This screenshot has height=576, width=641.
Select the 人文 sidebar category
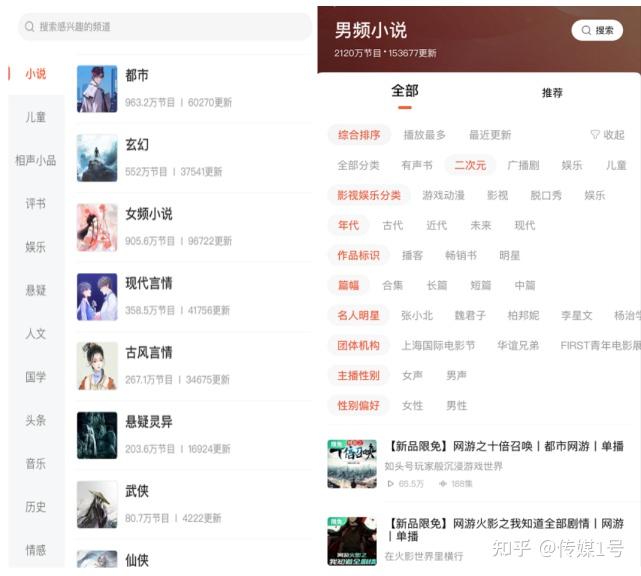36,334
